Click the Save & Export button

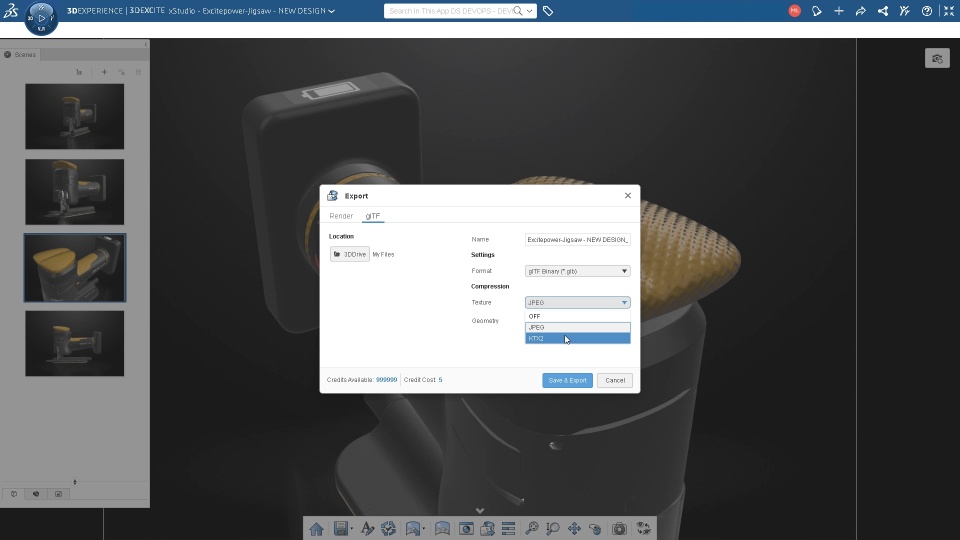pyautogui.click(x=568, y=380)
